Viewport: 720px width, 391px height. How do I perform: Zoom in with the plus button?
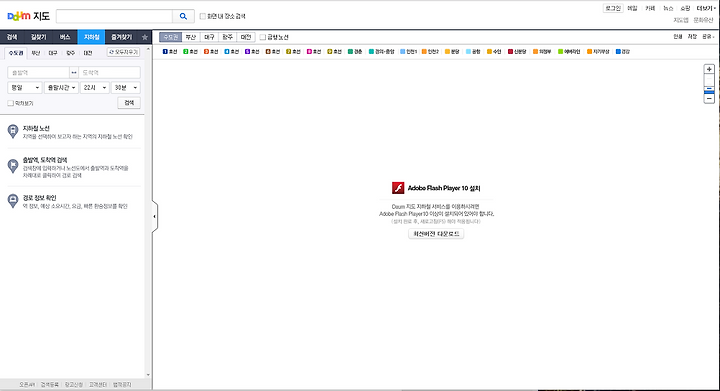709,69
